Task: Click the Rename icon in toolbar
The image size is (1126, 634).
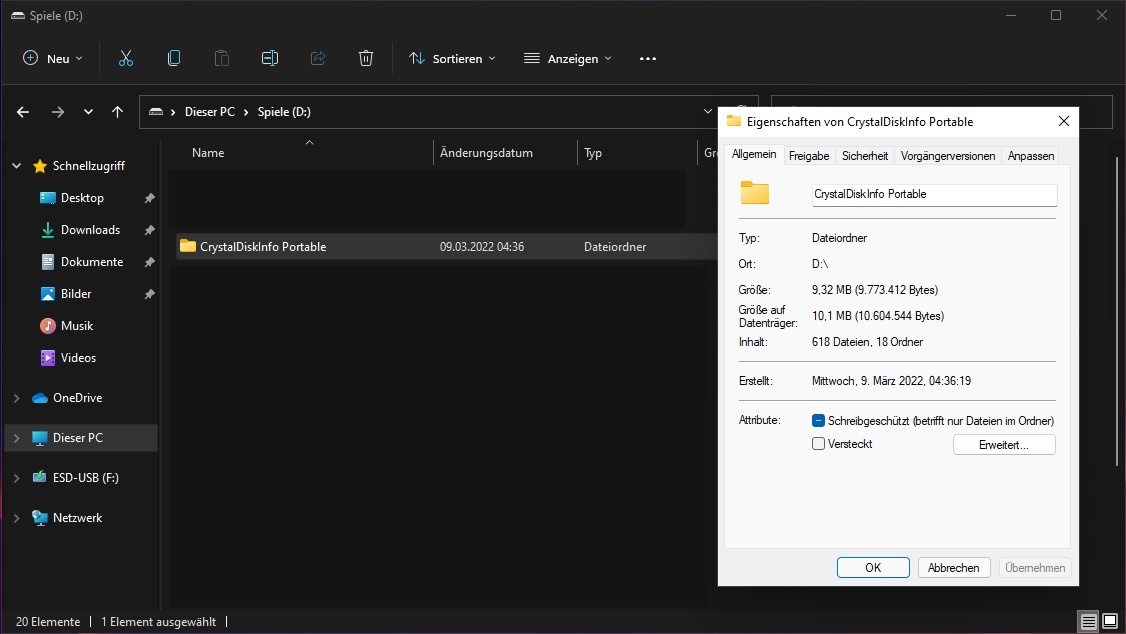Action: coord(270,58)
